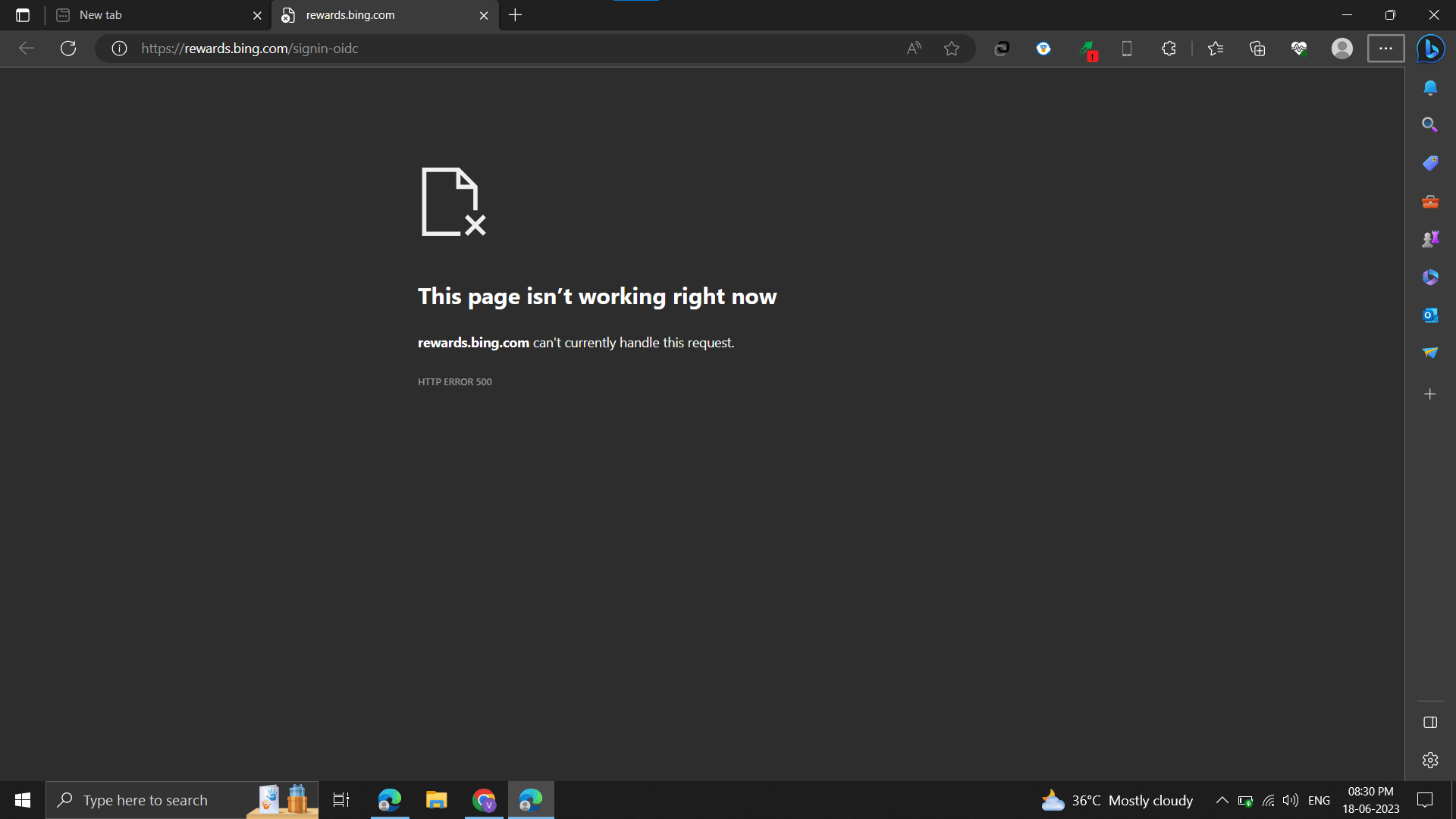
Task: Open Settings and more menu
Action: tap(1385, 49)
